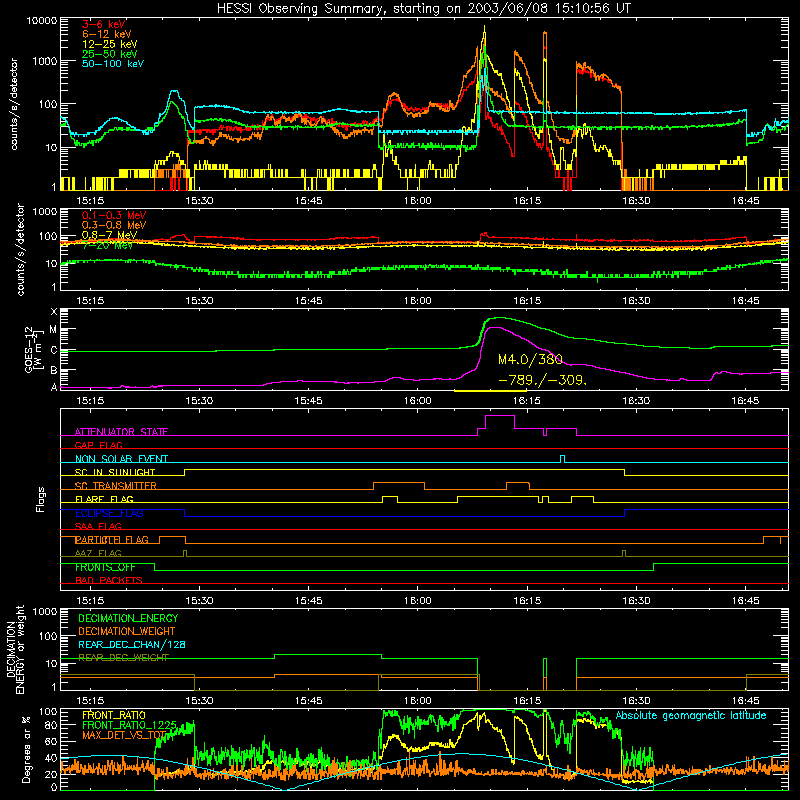The height and width of the screenshot is (800, 800).
Task: Click the NON_SOLAR_EVENT pulse near 16:20
Action: click(x=562, y=459)
